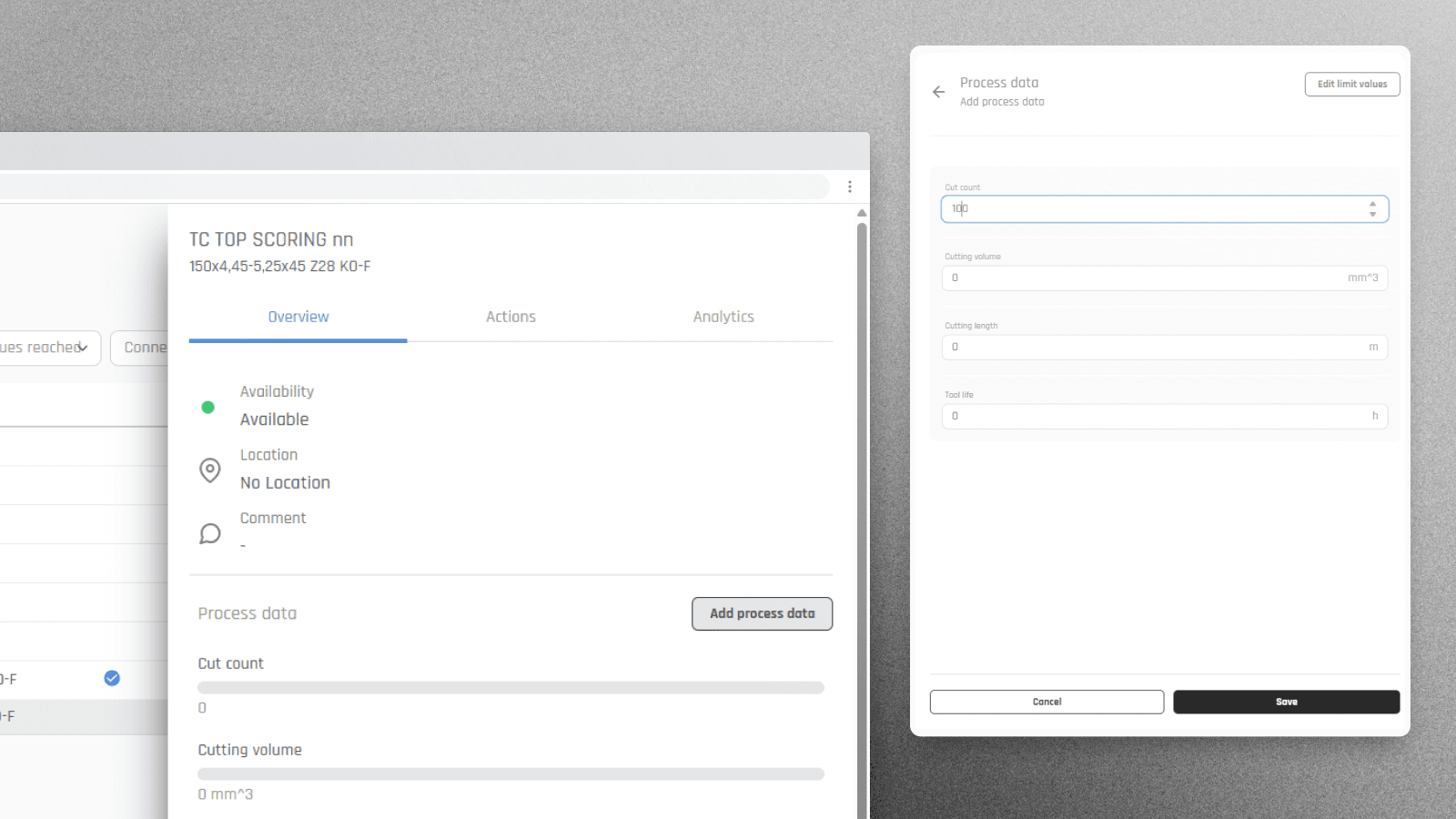Click the detail panel vertical scrollbar

point(862,519)
